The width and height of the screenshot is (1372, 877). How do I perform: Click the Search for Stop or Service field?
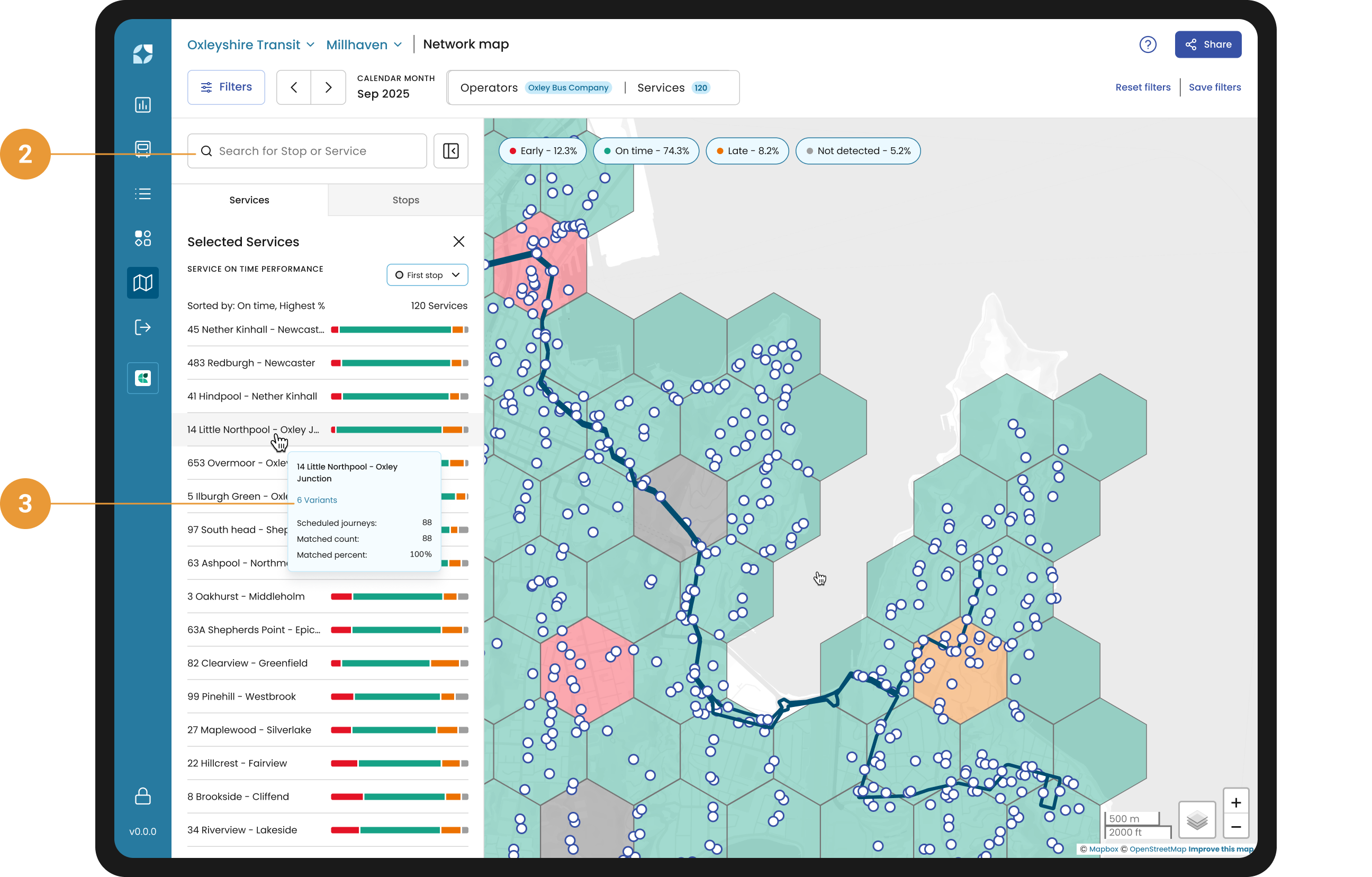(308, 151)
